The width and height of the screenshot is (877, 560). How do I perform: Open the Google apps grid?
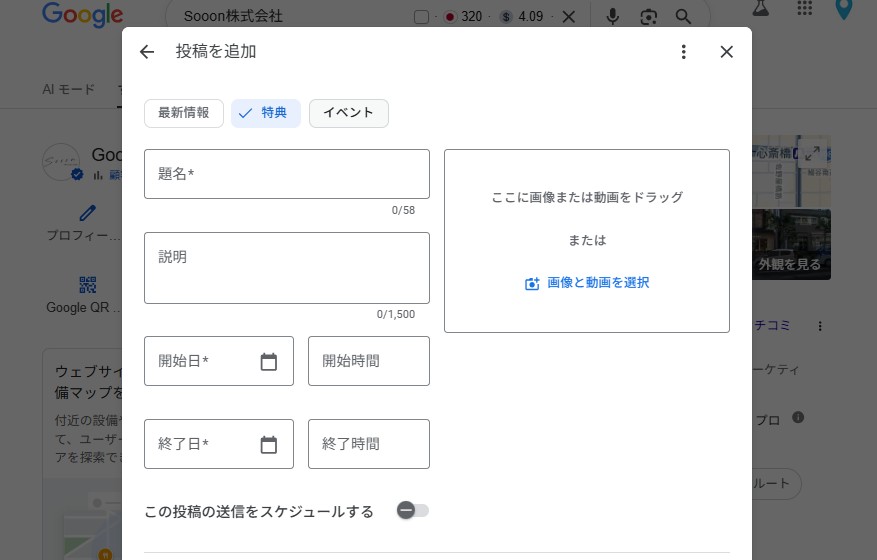click(804, 8)
